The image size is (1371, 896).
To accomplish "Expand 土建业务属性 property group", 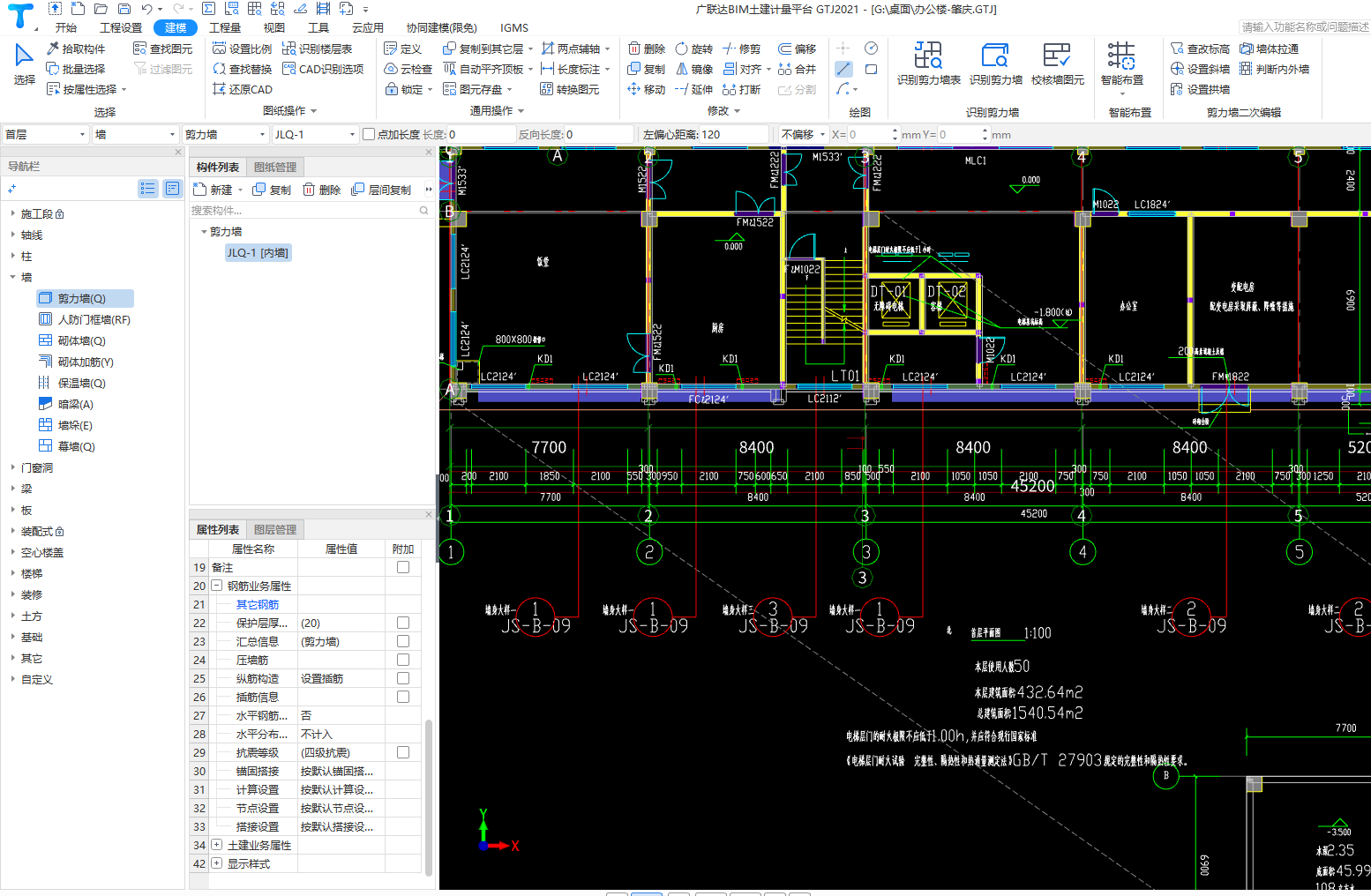I will (217, 845).
